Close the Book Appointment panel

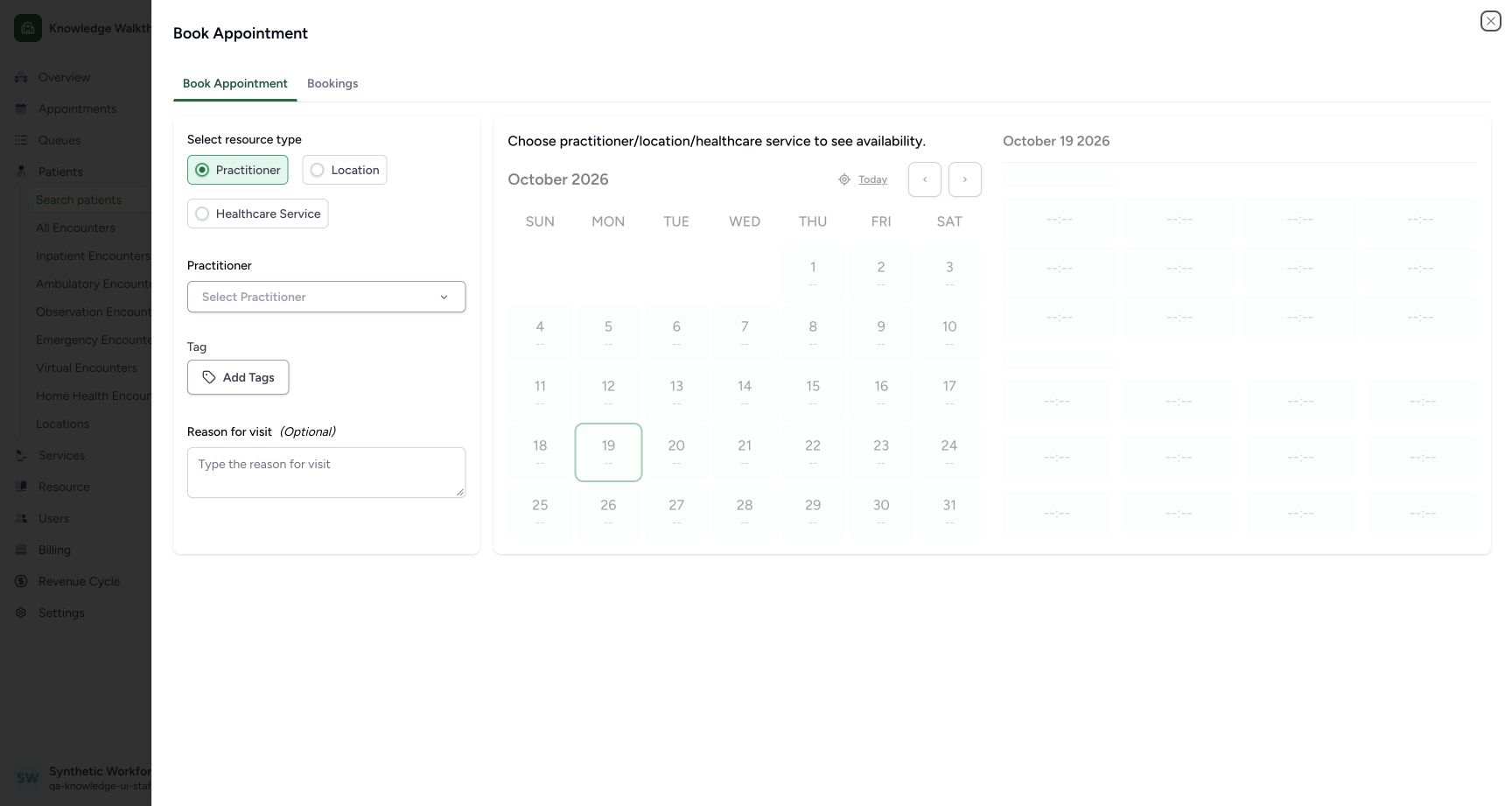coord(1490,21)
